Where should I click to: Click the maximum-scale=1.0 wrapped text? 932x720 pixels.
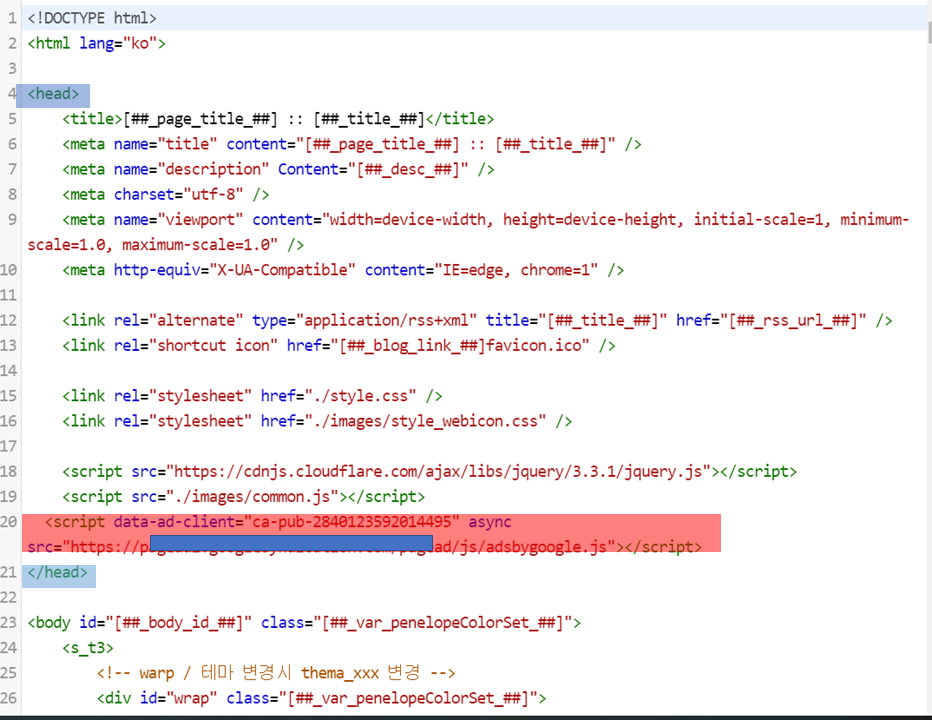[x=200, y=245]
